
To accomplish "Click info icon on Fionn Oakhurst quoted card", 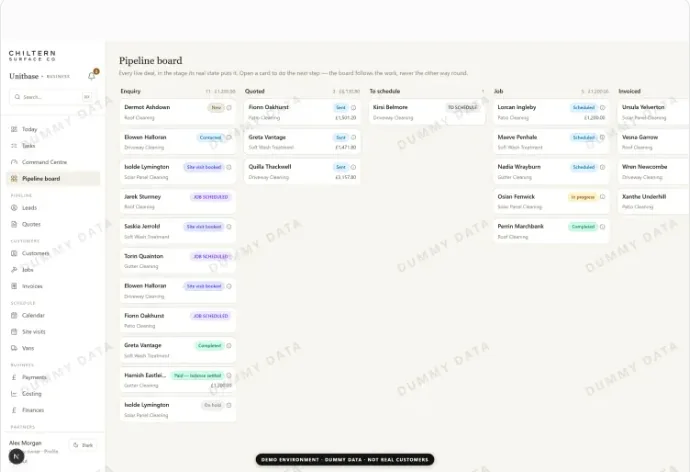I will tap(353, 107).
